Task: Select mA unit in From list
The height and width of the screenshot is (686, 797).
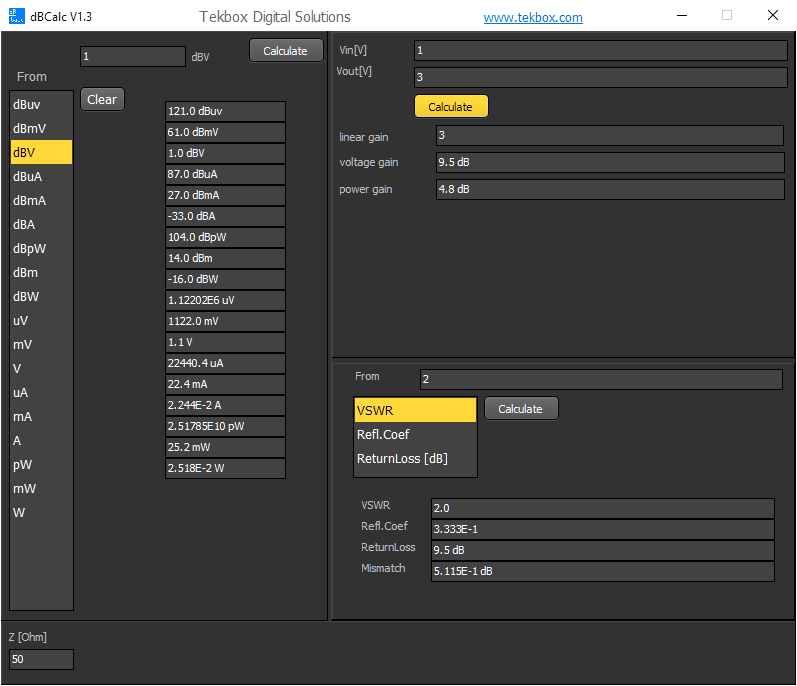Action: point(41,417)
